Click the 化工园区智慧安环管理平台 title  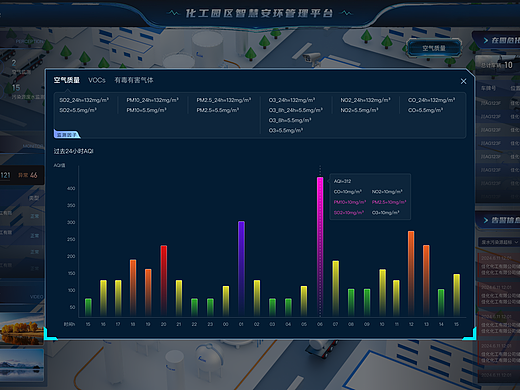[259, 13]
